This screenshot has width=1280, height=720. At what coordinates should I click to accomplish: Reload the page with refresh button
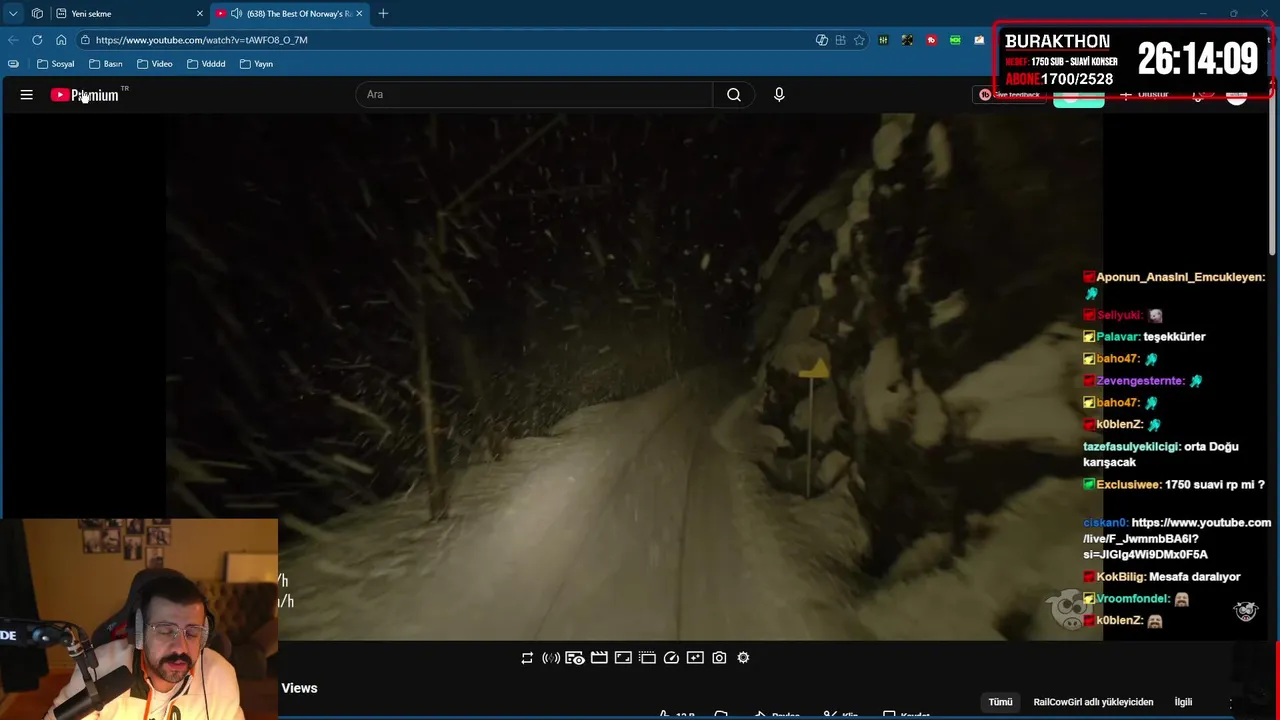pos(37,40)
